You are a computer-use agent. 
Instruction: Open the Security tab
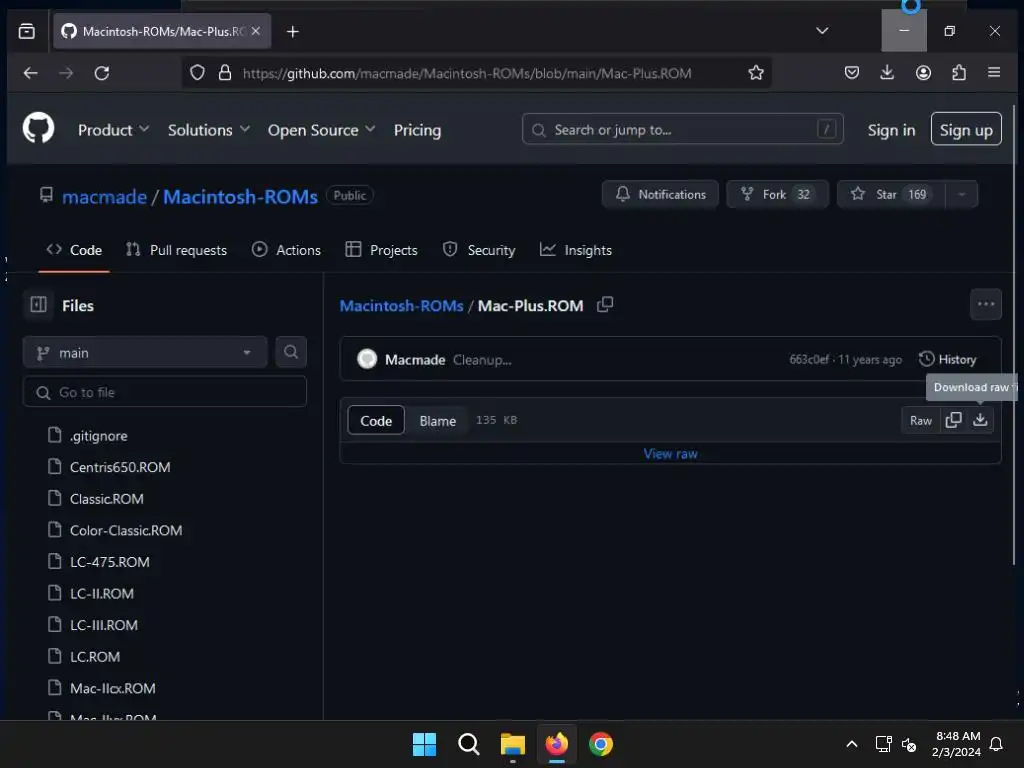(x=479, y=250)
